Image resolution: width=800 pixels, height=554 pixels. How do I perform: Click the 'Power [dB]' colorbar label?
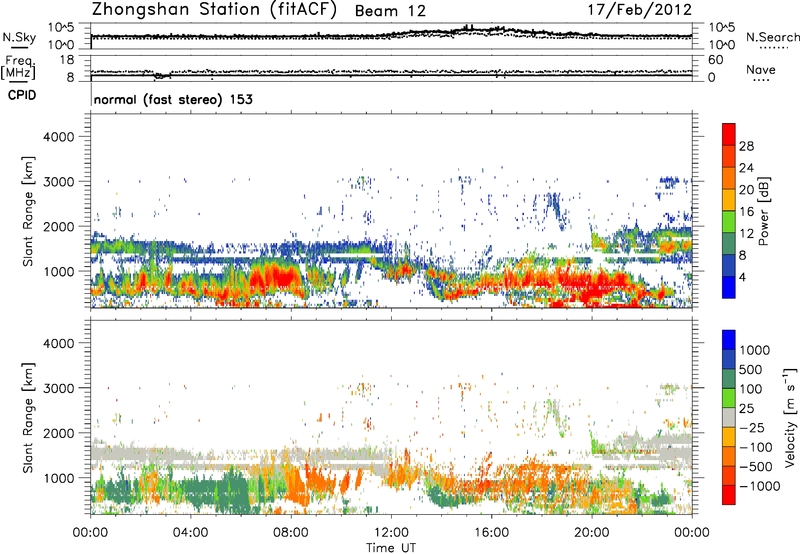[764, 211]
